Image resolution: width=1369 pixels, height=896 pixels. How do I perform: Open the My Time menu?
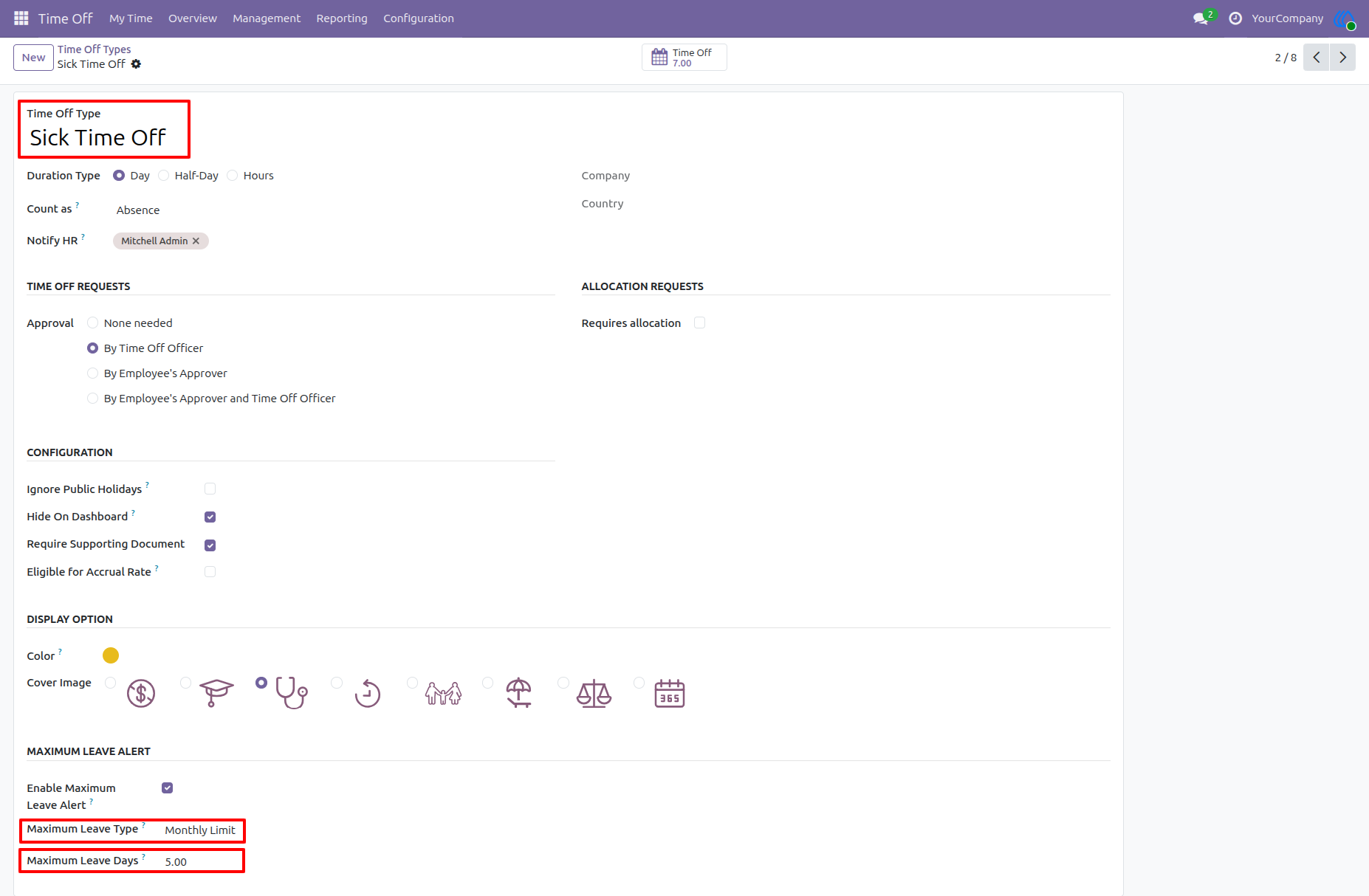[x=131, y=18]
